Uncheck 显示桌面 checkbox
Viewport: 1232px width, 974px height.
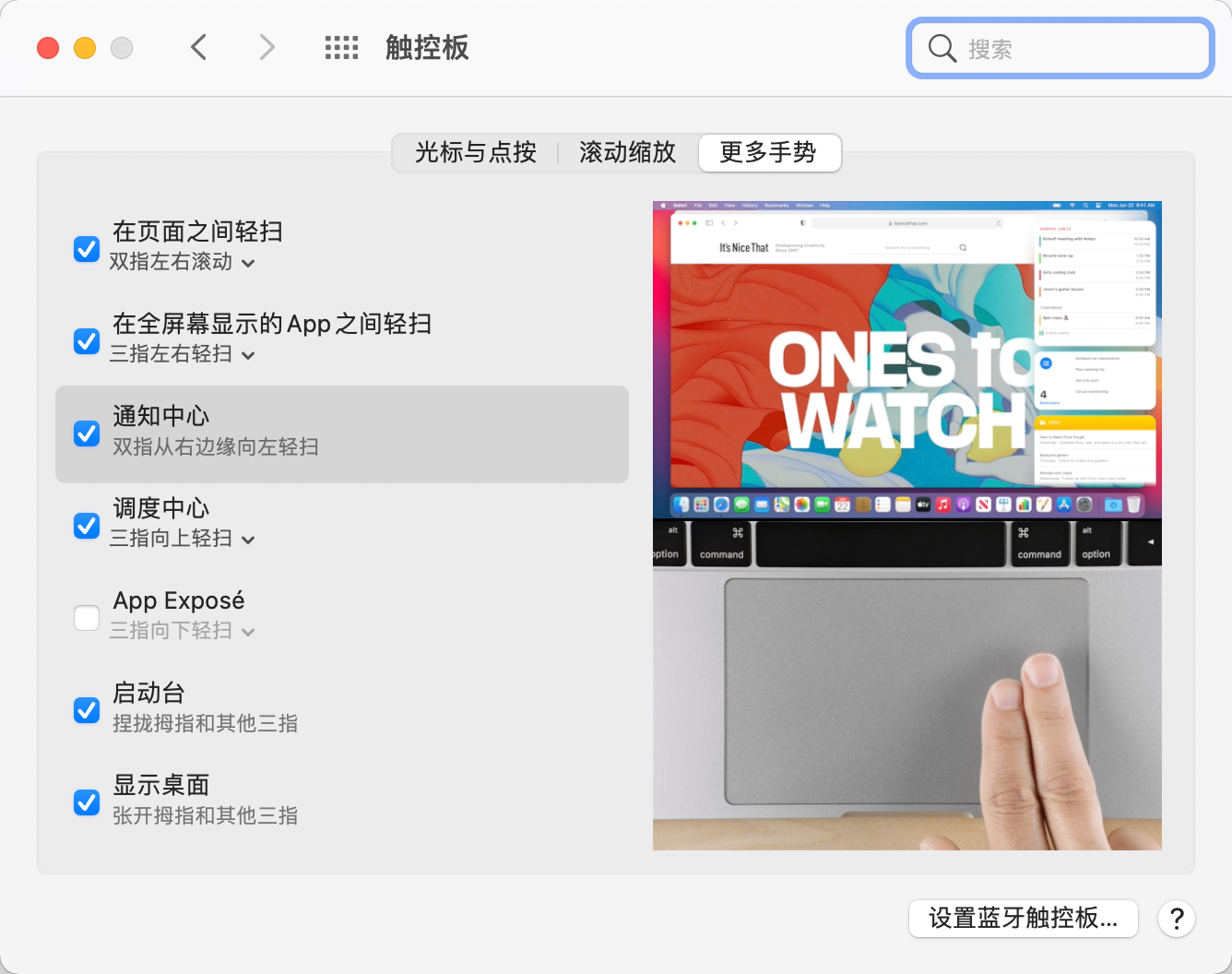pos(87,802)
